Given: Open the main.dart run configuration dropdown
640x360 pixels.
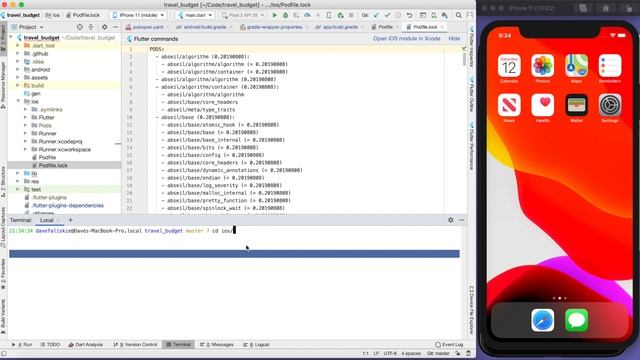Looking at the screenshot, I should click(195, 15).
